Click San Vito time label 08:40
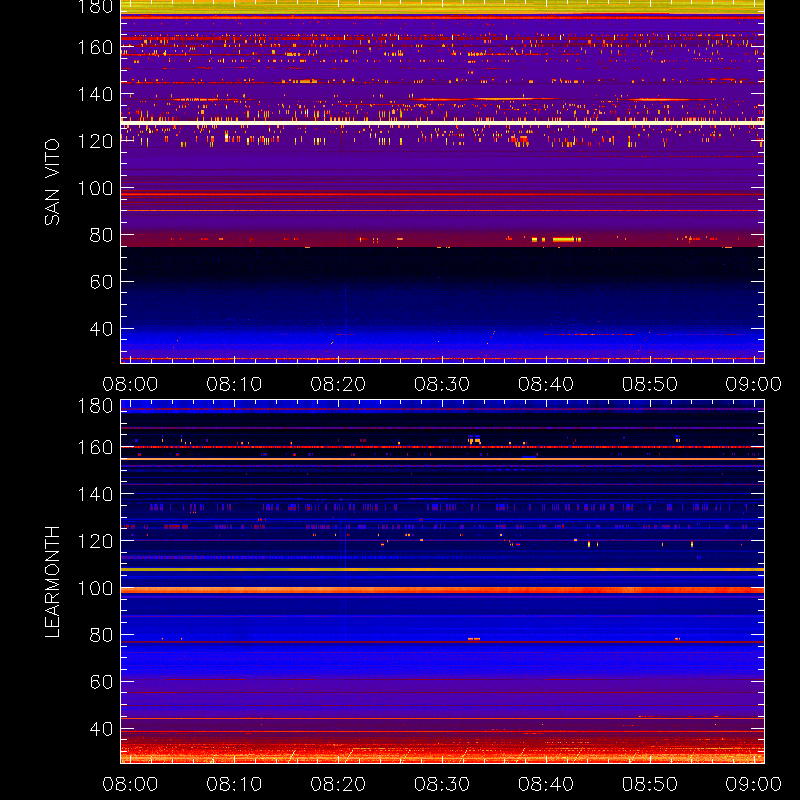The image size is (800, 800). (546, 384)
